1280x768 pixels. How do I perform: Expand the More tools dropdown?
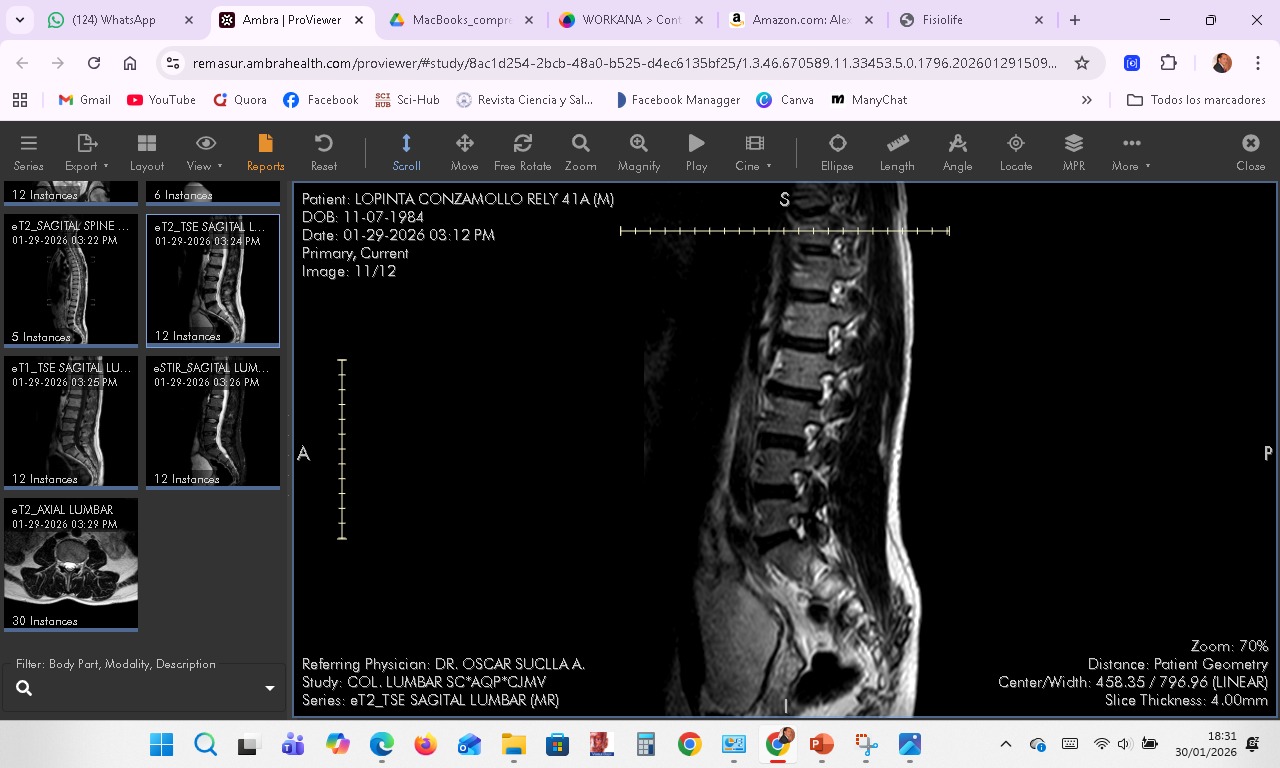(1131, 152)
